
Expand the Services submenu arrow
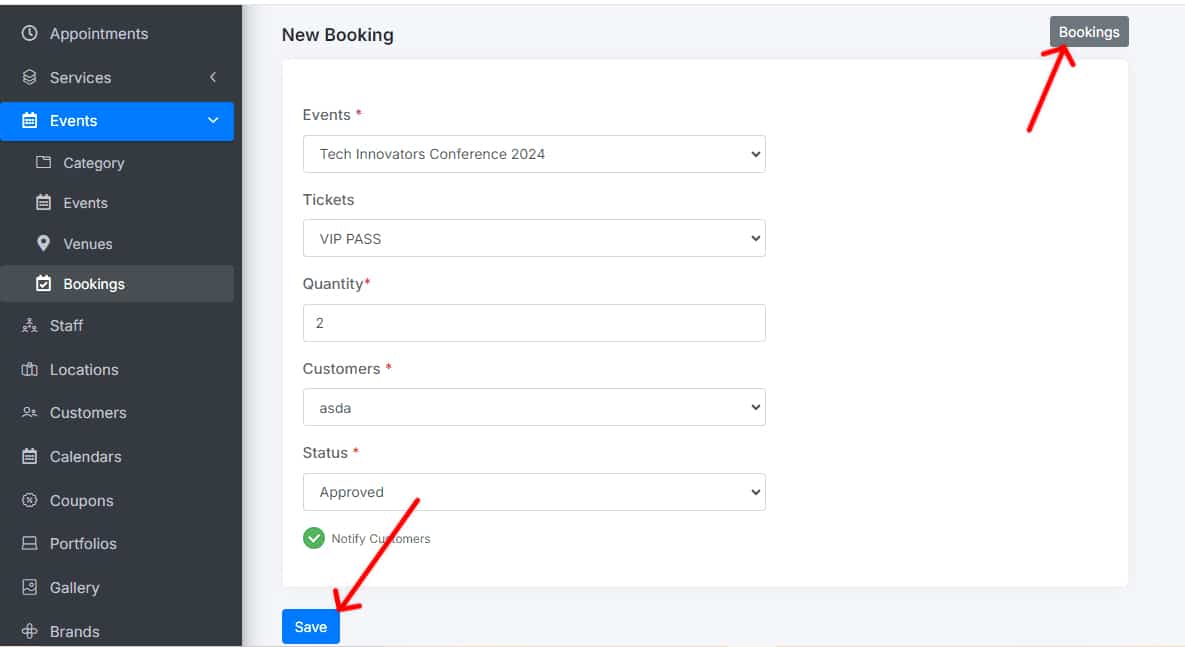[x=212, y=77]
